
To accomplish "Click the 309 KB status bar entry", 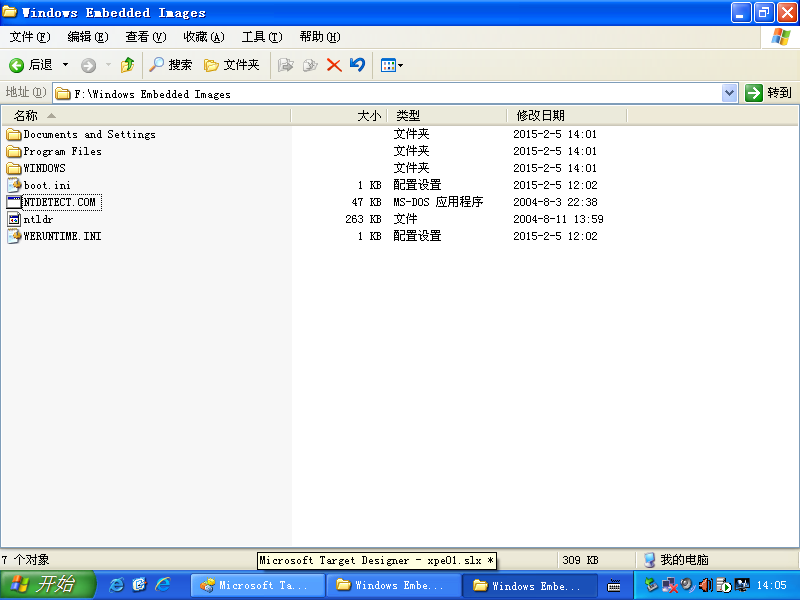I will 580,560.
